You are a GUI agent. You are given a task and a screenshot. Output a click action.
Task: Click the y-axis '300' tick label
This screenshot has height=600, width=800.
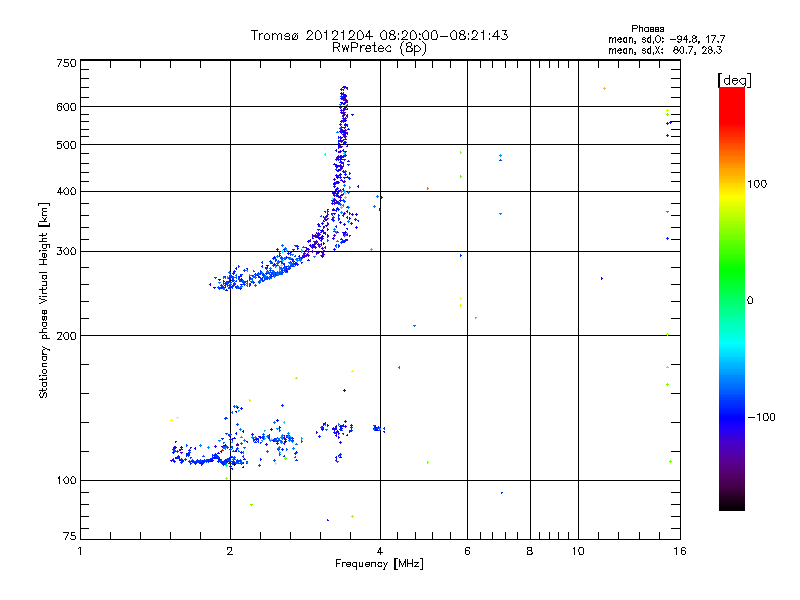click(x=66, y=252)
